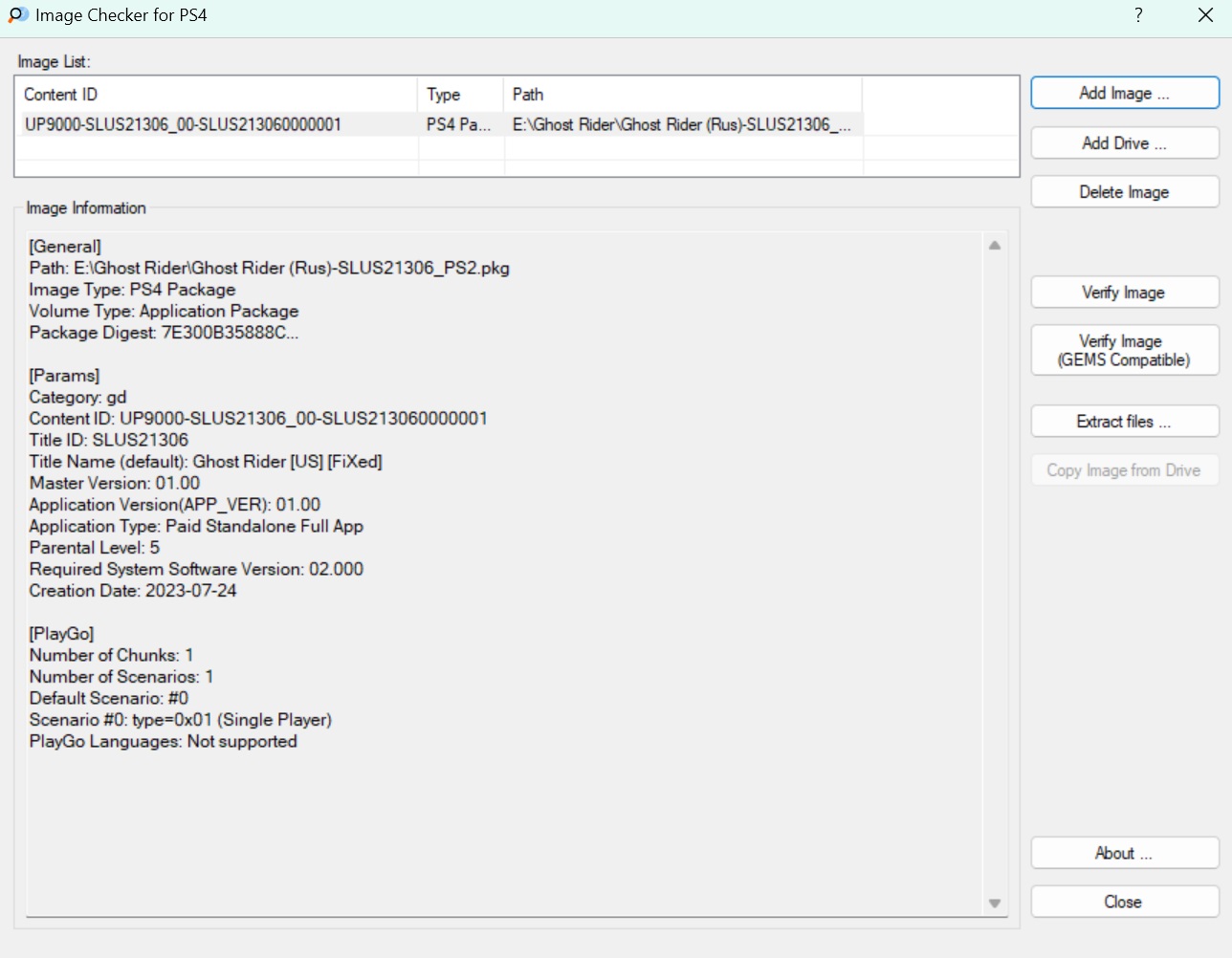Image resolution: width=1232 pixels, height=958 pixels.
Task: Click the Add Image button
Action: pyautogui.click(x=1125, y=94)
